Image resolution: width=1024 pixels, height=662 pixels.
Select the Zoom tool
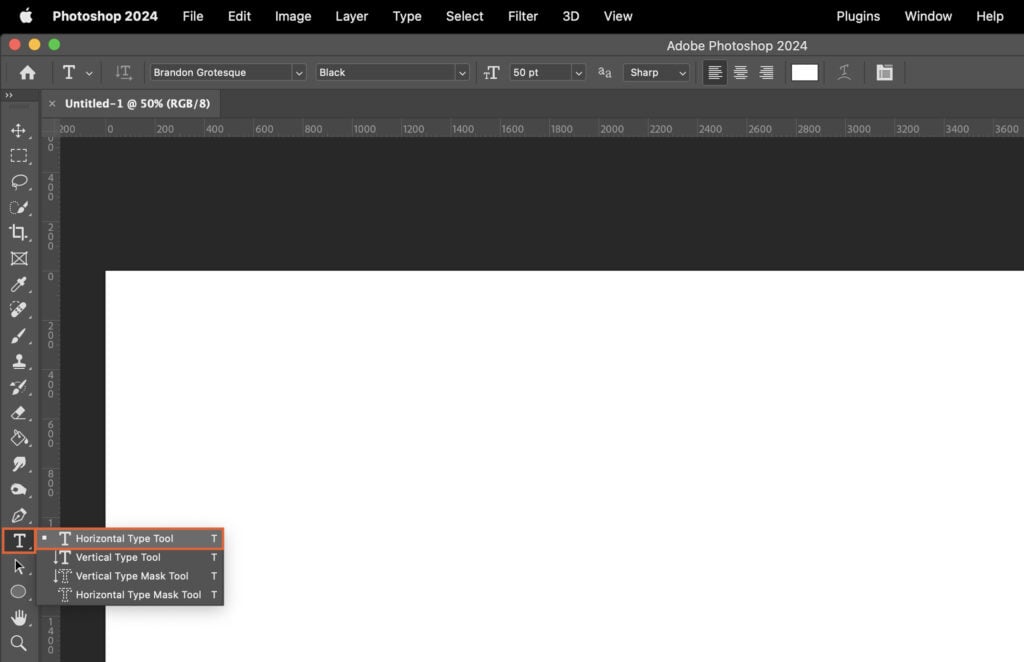[19, 645]
